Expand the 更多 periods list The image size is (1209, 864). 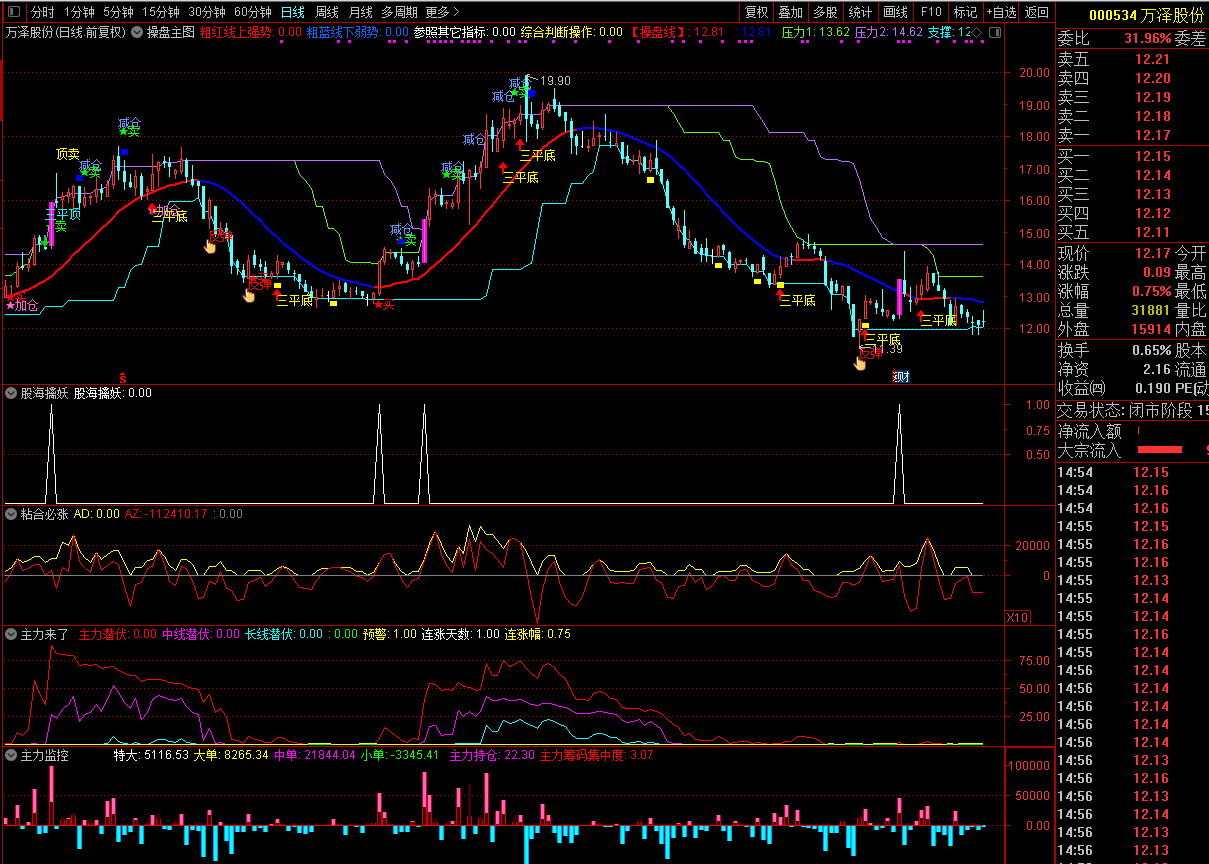(x=442, y=12)
